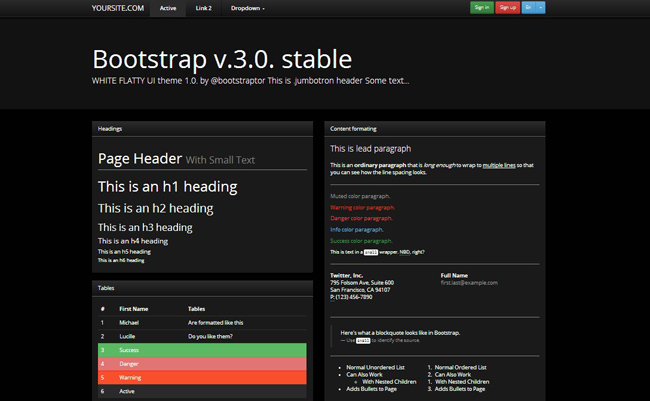Click the Michael table row
This screenshot has width=650, height=401.
(x=202, y=323)
